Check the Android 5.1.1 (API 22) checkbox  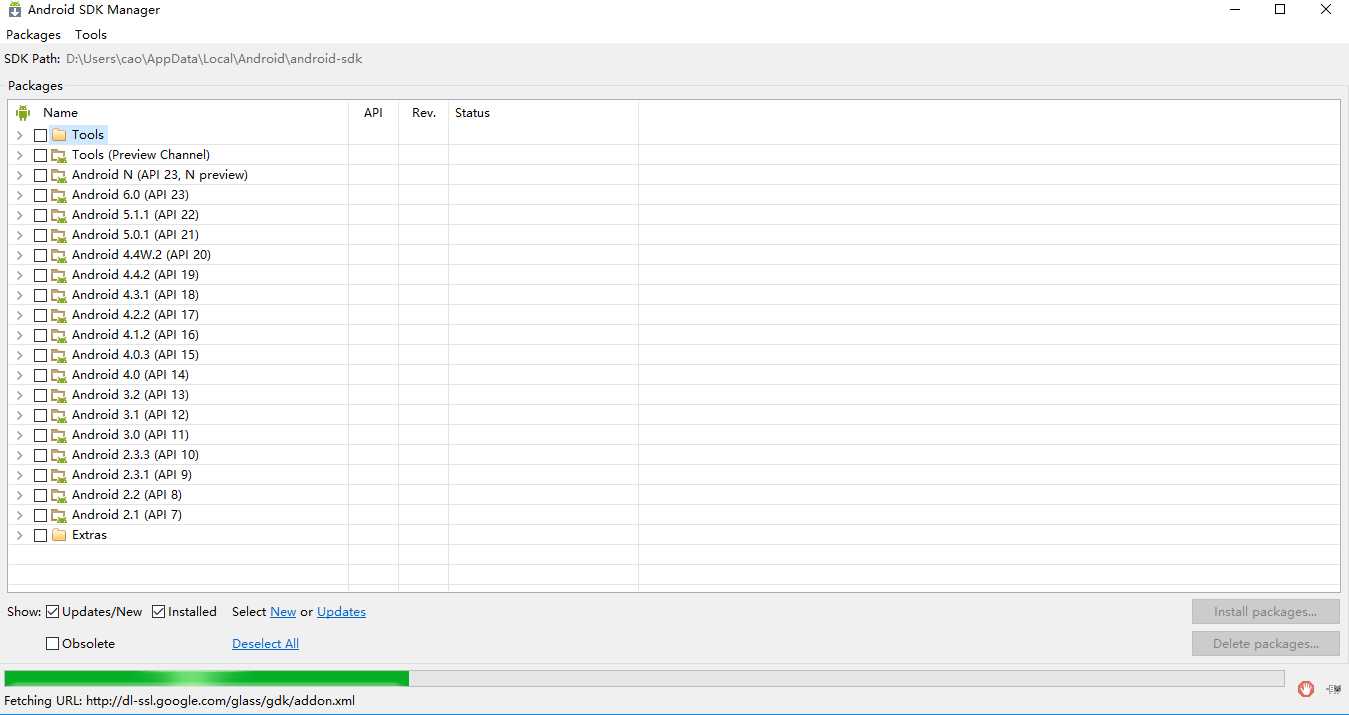point(40,215)
